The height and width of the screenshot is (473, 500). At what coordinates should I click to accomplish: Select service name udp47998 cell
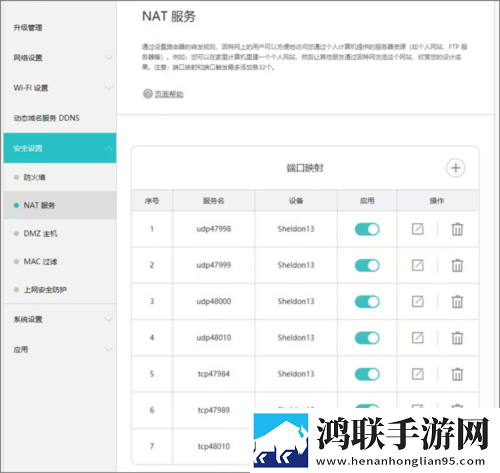[x=214, y=229]
